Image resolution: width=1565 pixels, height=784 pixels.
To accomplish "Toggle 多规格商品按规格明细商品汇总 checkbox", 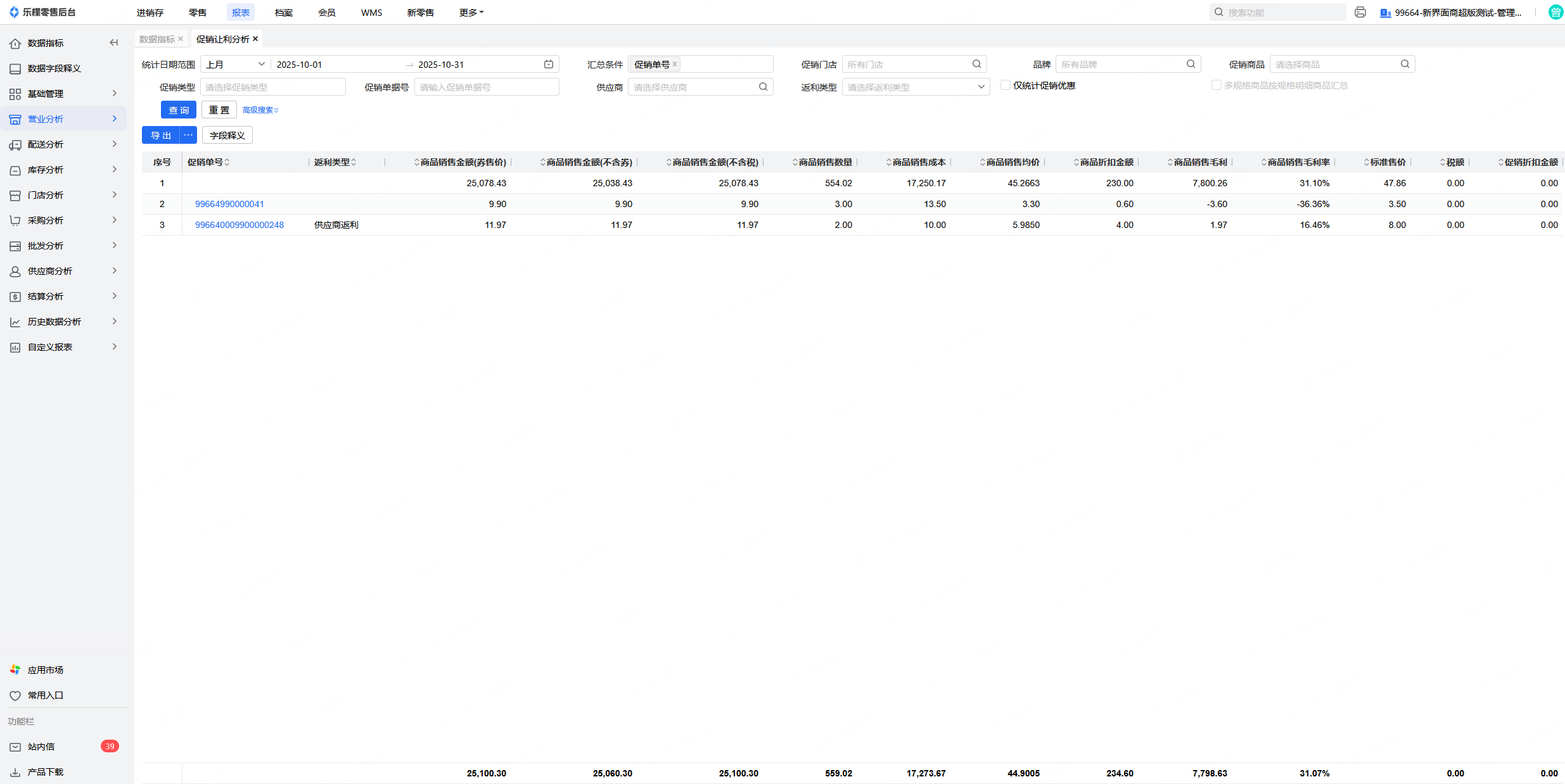I will coord(1216,85).
